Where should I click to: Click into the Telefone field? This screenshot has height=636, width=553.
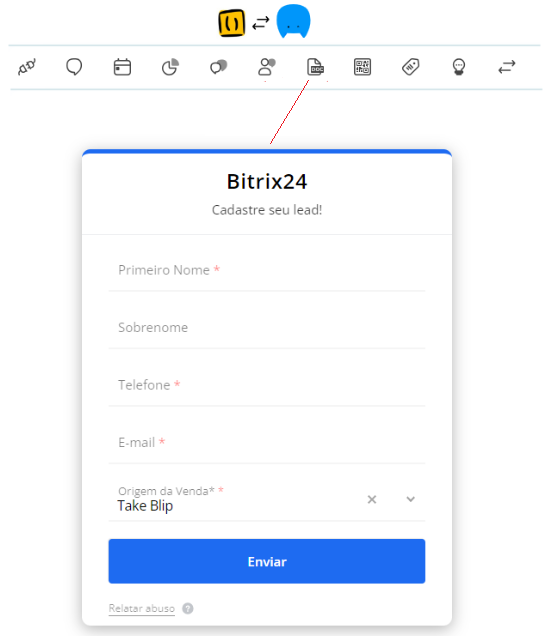(267, 385)
